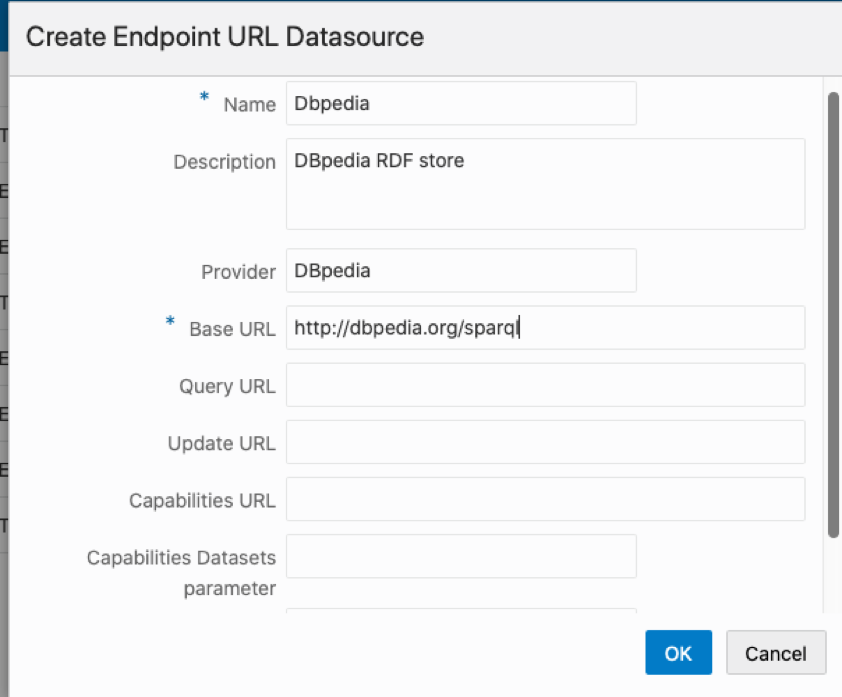Cancel the Create Endpoint URL dialog
This screenshot has height=697, width=842.
pos(775,652)
